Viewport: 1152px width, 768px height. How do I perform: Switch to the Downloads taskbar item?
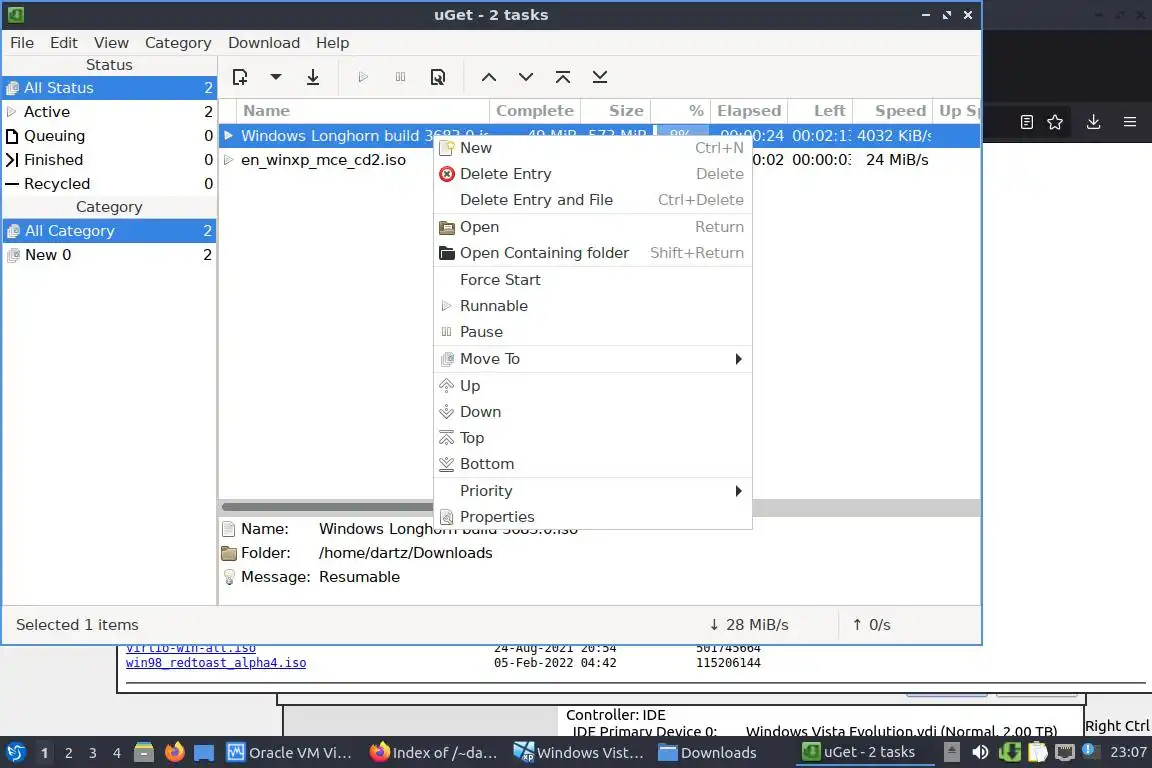[709, 753]
